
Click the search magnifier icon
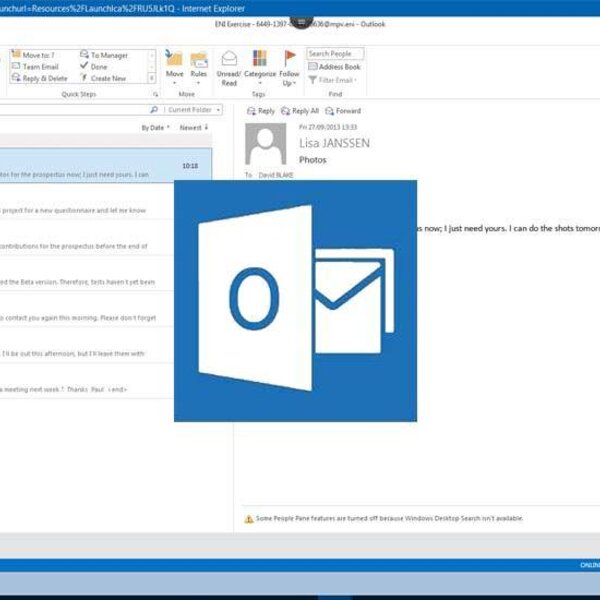tap(154, 110)
